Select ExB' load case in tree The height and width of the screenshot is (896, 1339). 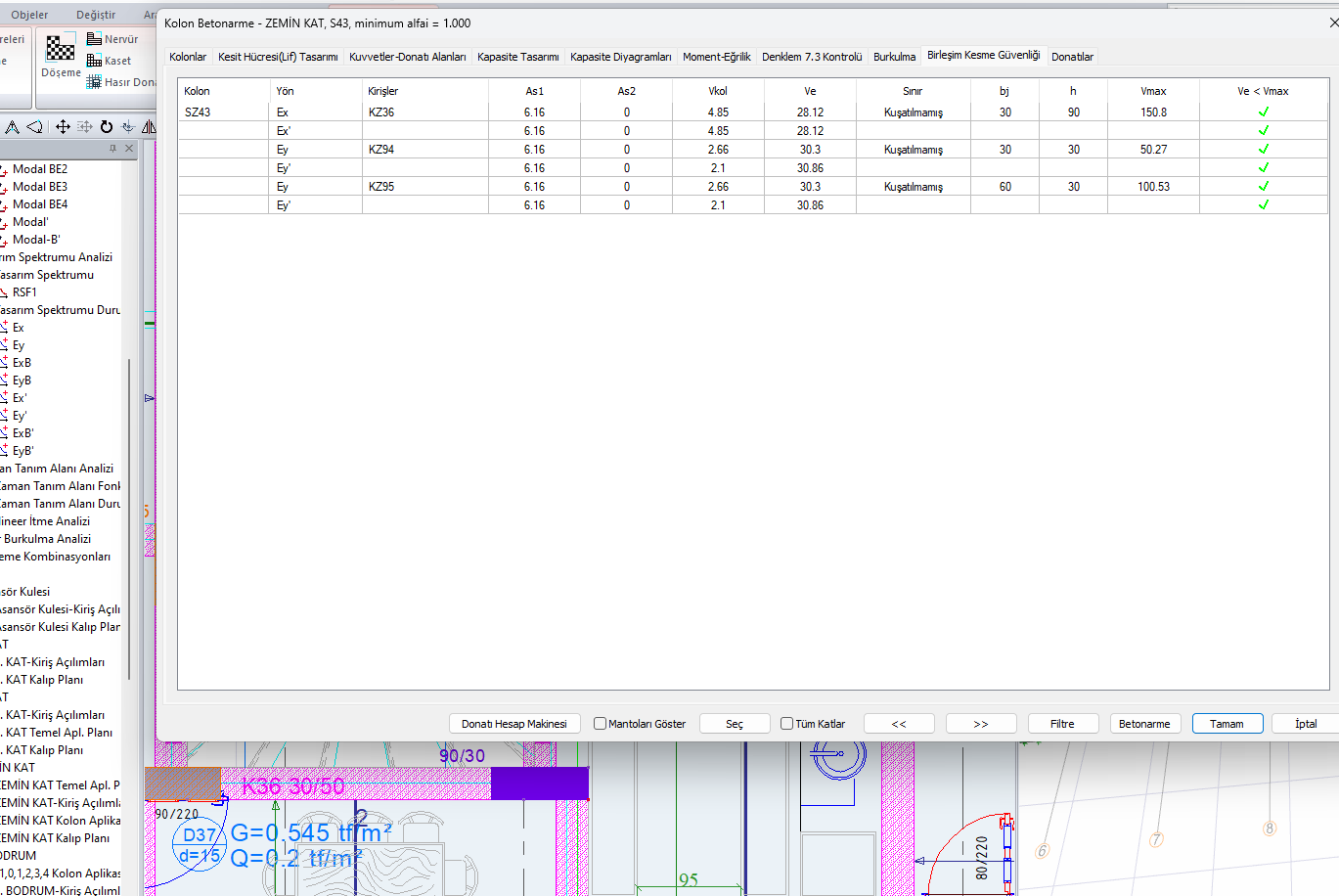click(22, 433)
